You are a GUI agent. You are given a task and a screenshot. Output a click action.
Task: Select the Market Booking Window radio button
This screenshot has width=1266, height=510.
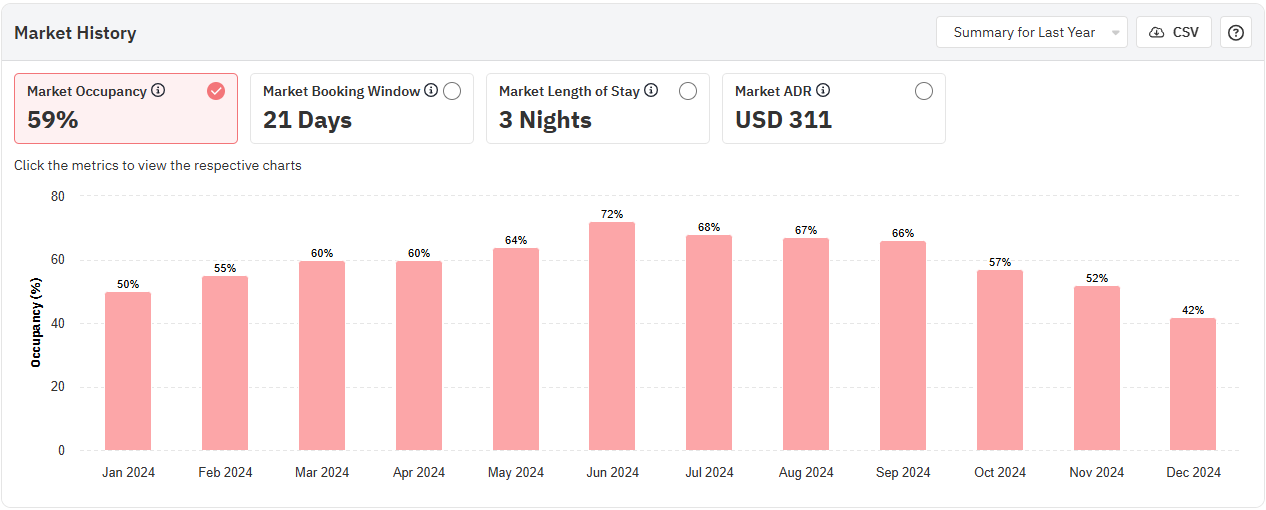(452, 91)
